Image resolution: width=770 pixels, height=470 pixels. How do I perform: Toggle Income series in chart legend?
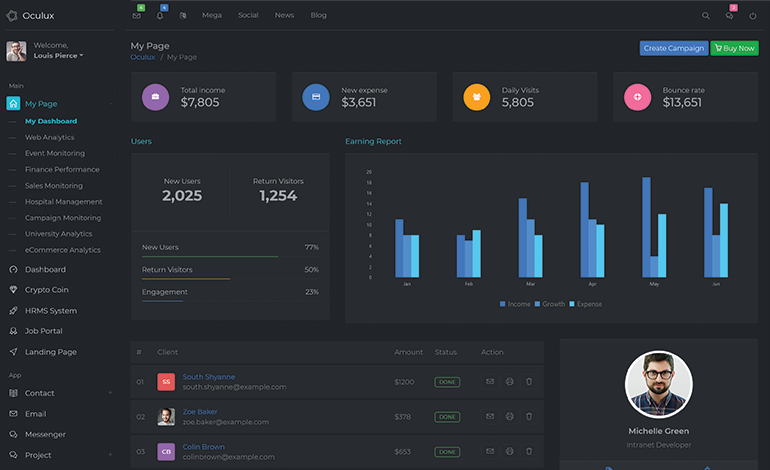[x=515, y=304]
